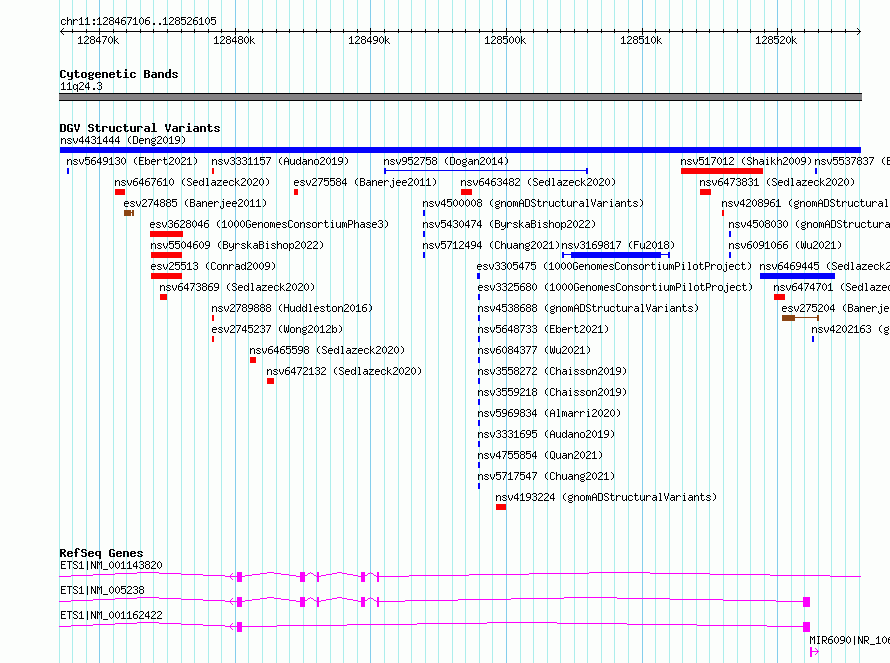Click the red nsv4193224 variant marker

[501, 507]
